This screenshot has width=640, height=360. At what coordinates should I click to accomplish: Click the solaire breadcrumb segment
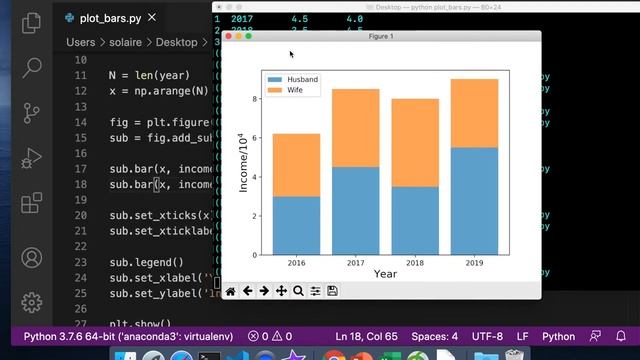125,42
